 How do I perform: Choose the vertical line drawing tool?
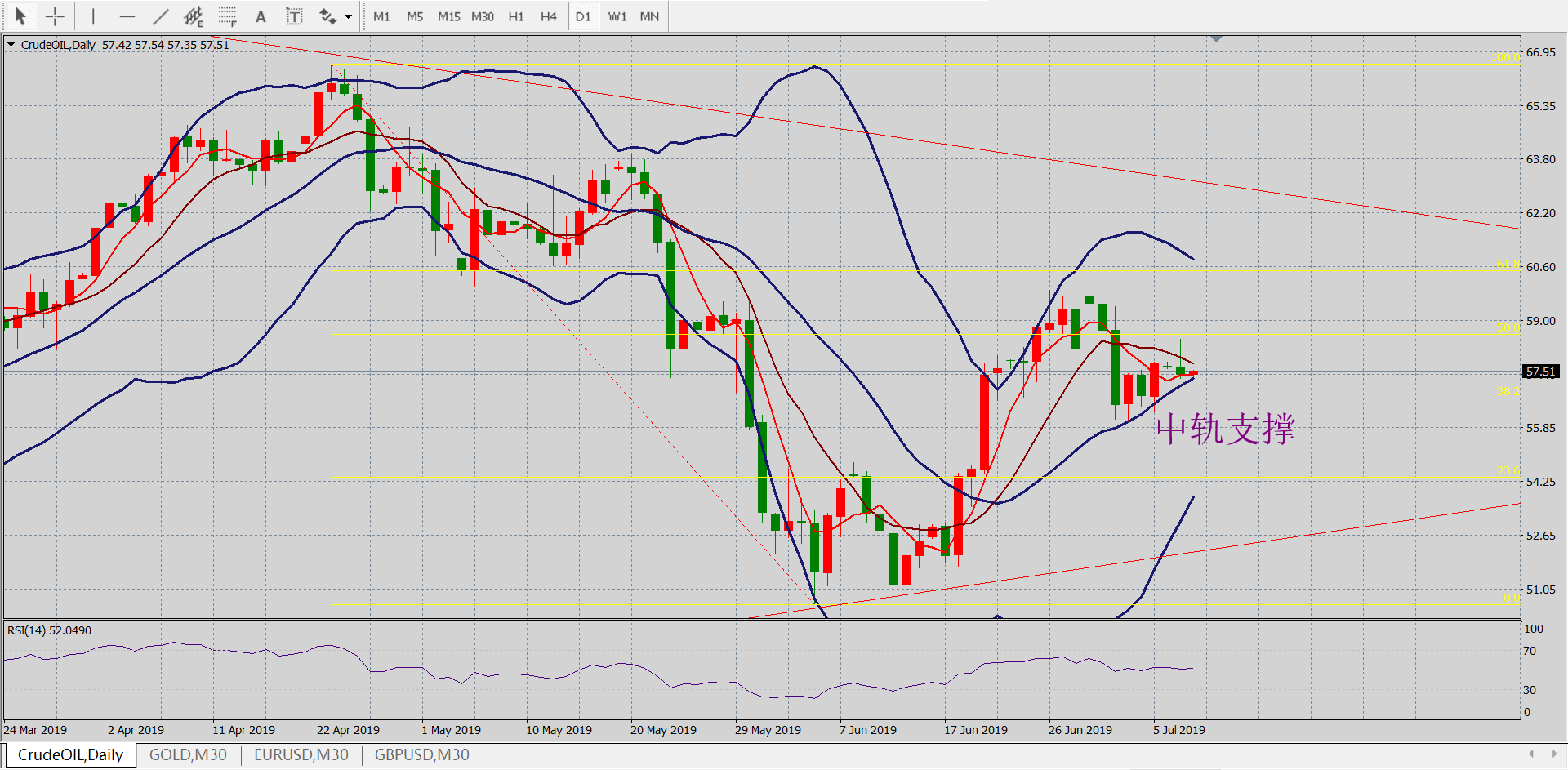[93, 16]
